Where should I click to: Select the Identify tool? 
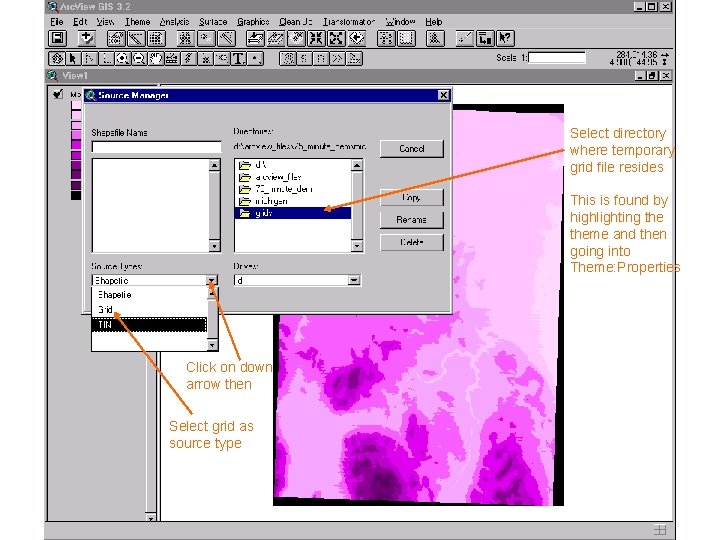tap(57, 58)
